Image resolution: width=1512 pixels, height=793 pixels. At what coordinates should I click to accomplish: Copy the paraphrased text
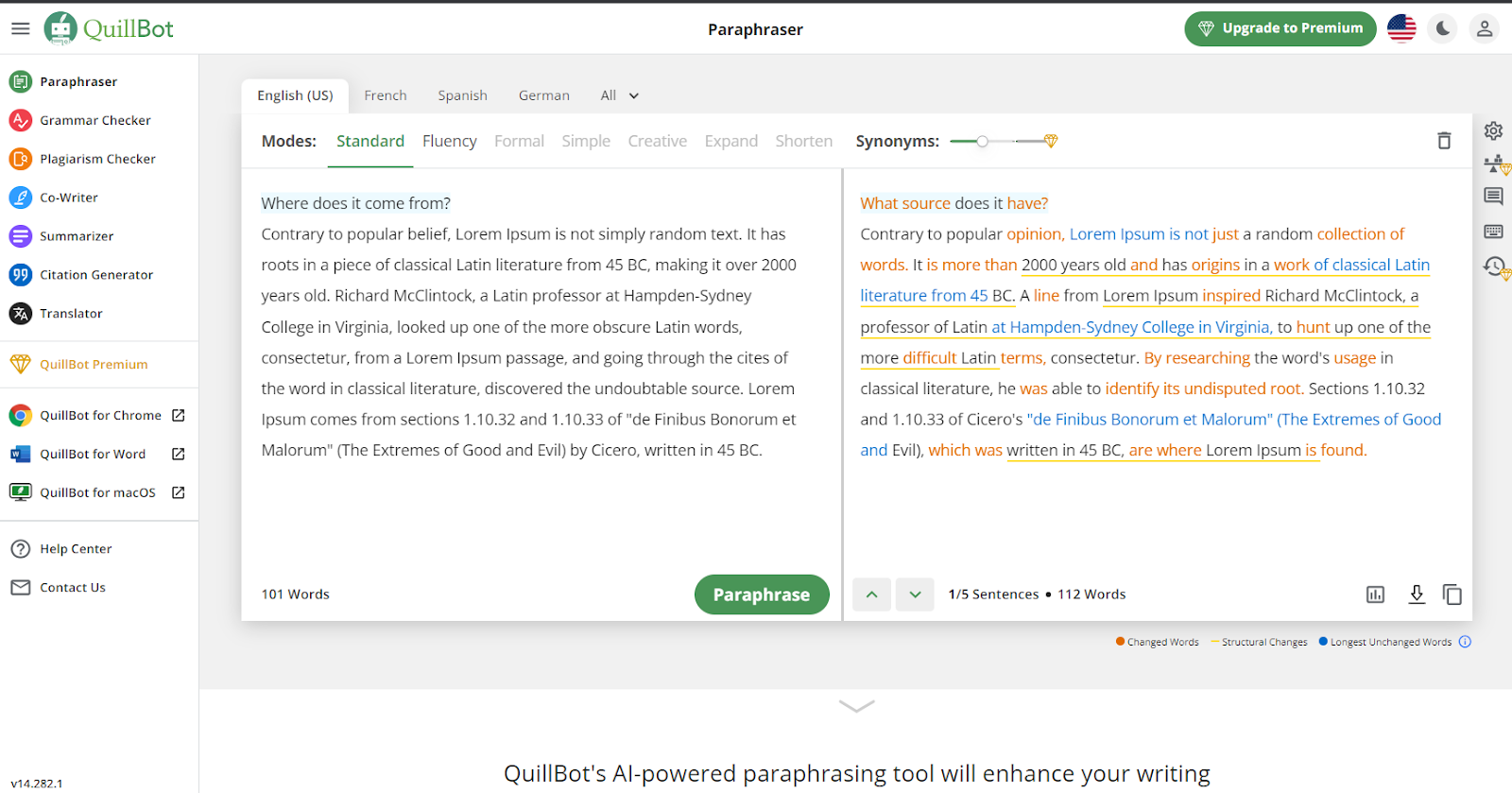click(1452, 595)
